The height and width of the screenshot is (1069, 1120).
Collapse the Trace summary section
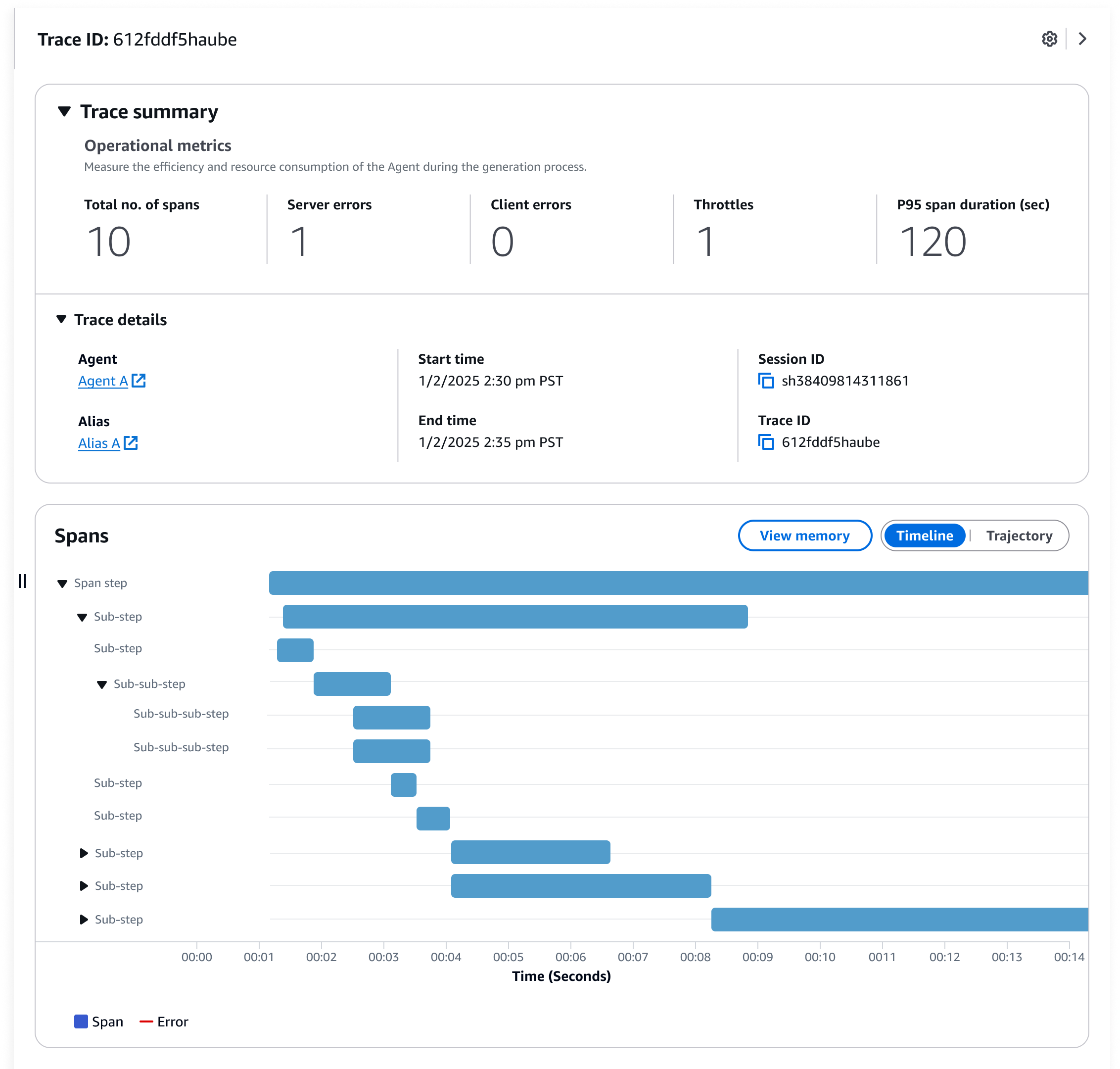point(64,111)
